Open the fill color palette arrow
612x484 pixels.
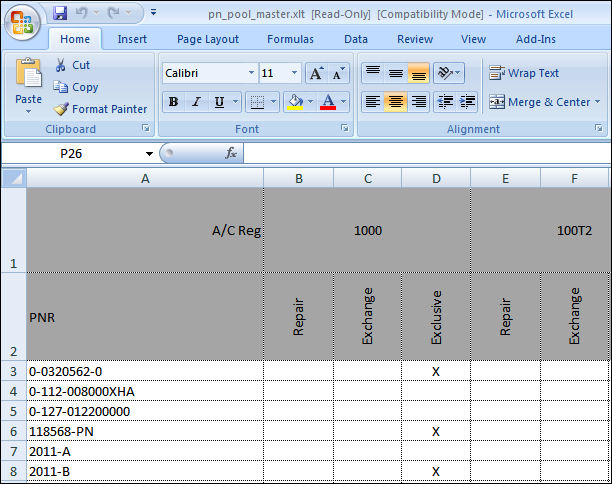pos(311,102)
